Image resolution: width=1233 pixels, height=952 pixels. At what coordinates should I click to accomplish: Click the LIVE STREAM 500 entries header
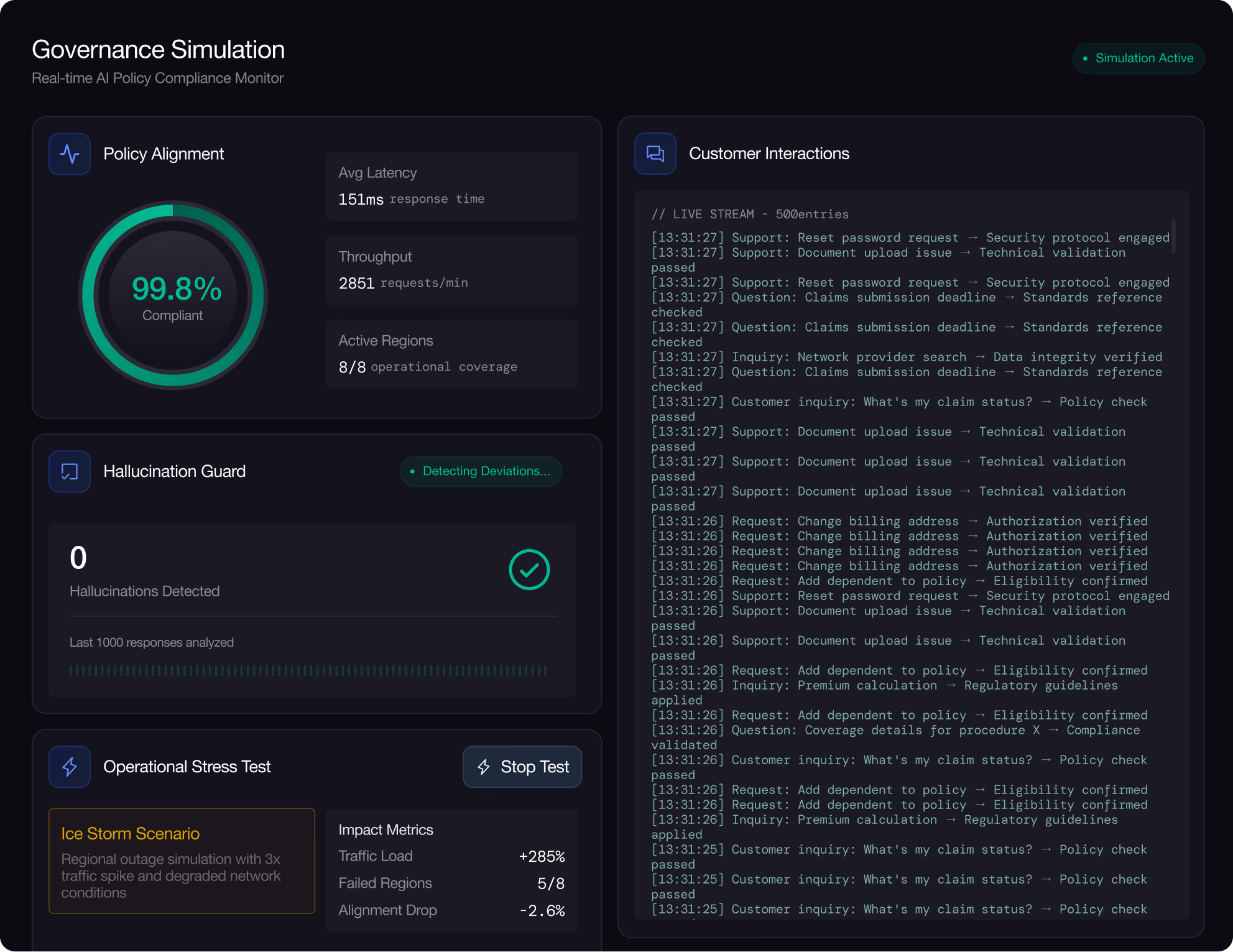tap(750, 215)
